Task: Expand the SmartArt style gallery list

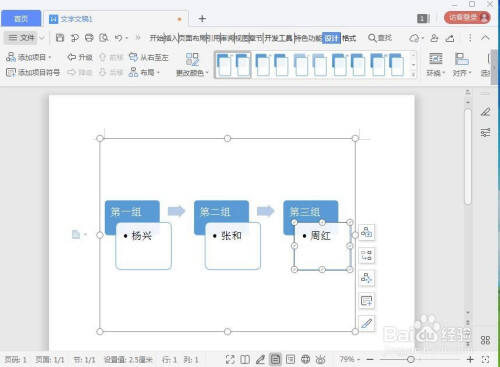Action: [x=413, y=74]
